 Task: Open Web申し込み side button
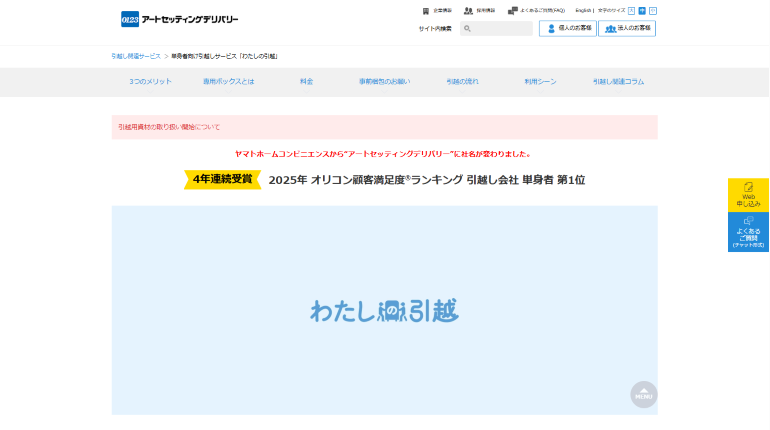pyautogui.click(x=748, y=195)
